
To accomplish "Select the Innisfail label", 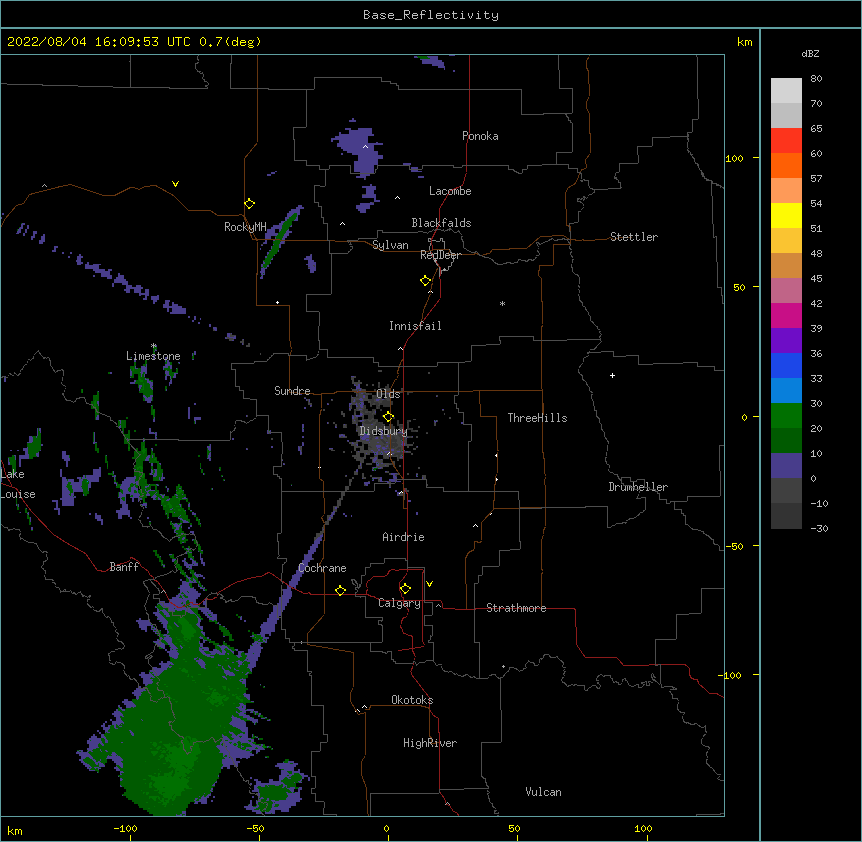I will pos(415,326).
